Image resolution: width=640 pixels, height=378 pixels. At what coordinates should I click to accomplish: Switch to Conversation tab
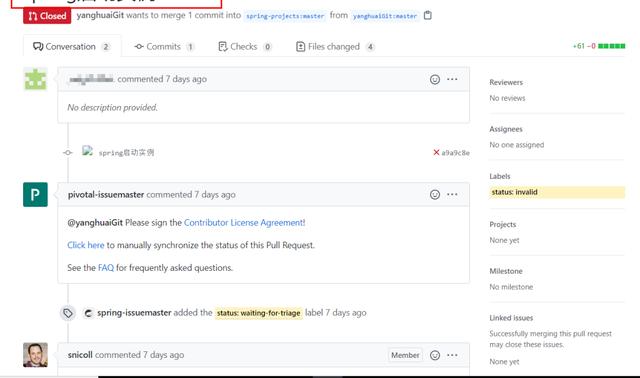pos(72,47)
